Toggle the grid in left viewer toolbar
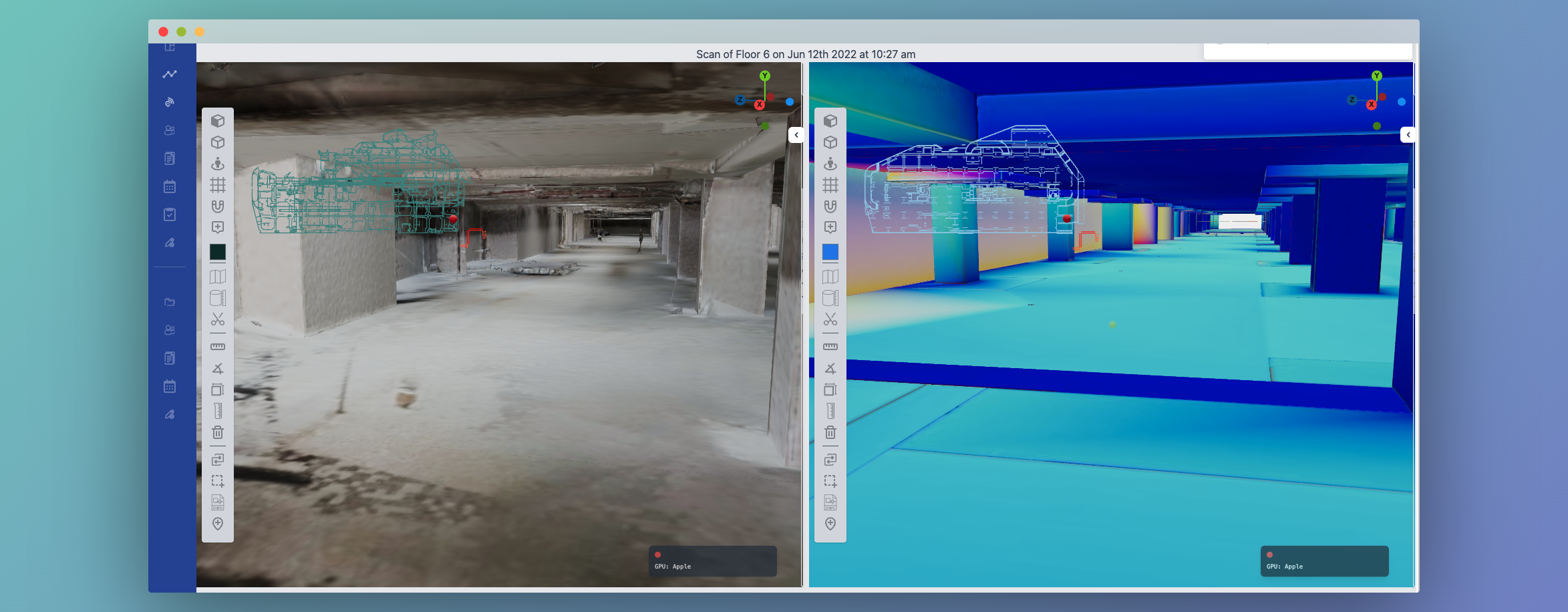The image size is (1568, 612). pyautogui.click(x=218, y=185)
